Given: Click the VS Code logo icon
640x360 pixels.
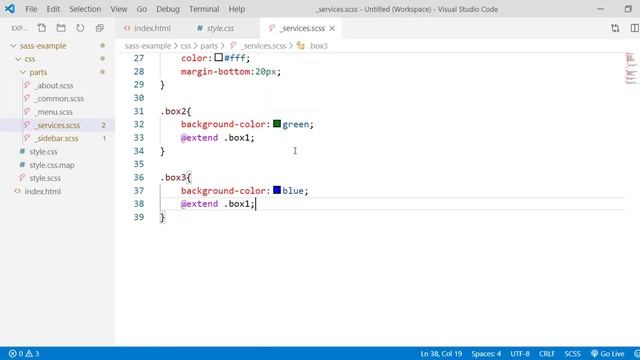Looking at the screenshot, I should tap(10, 9).
